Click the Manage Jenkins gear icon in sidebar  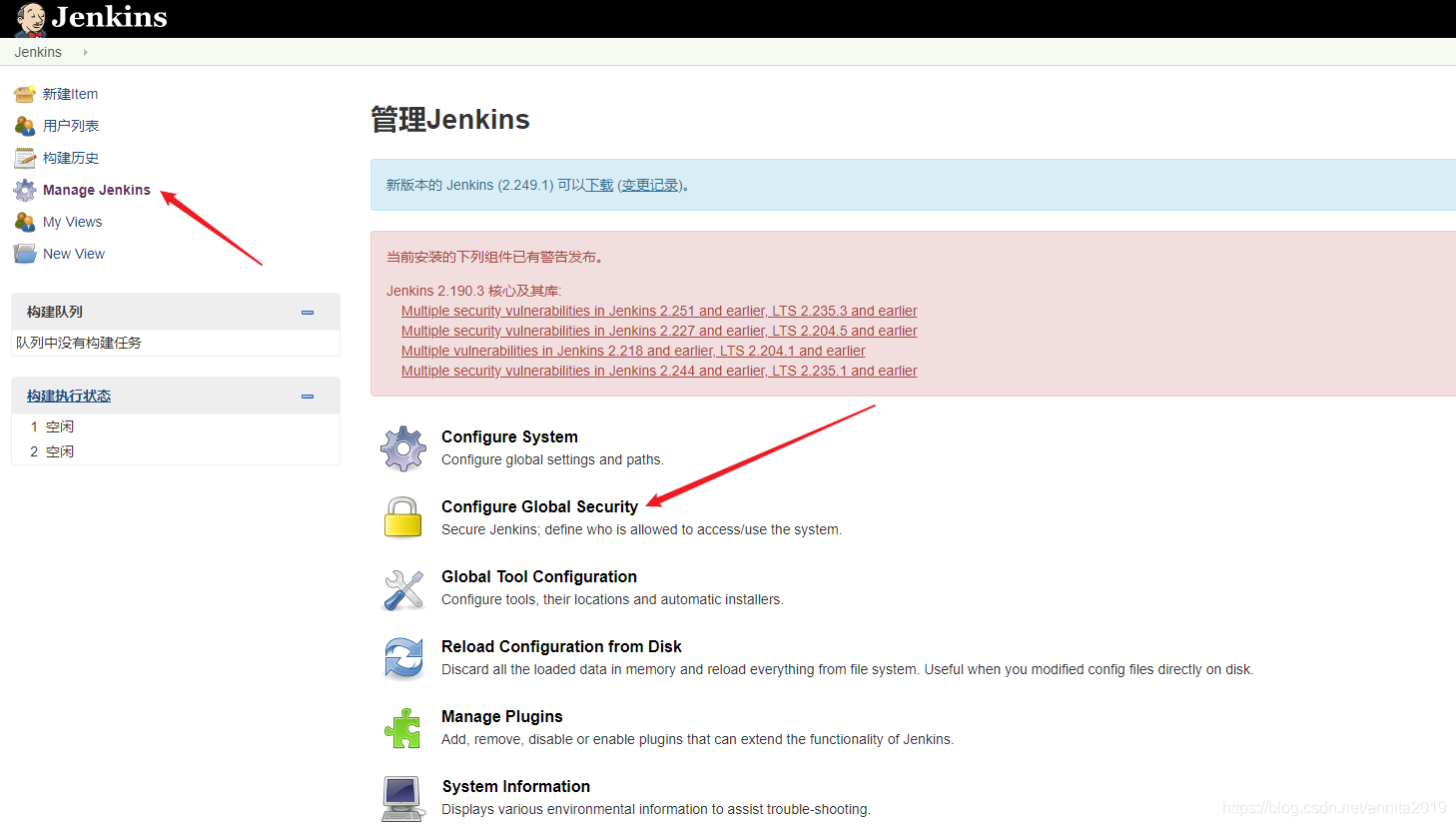pyautogui.click(x=25, y=190)
